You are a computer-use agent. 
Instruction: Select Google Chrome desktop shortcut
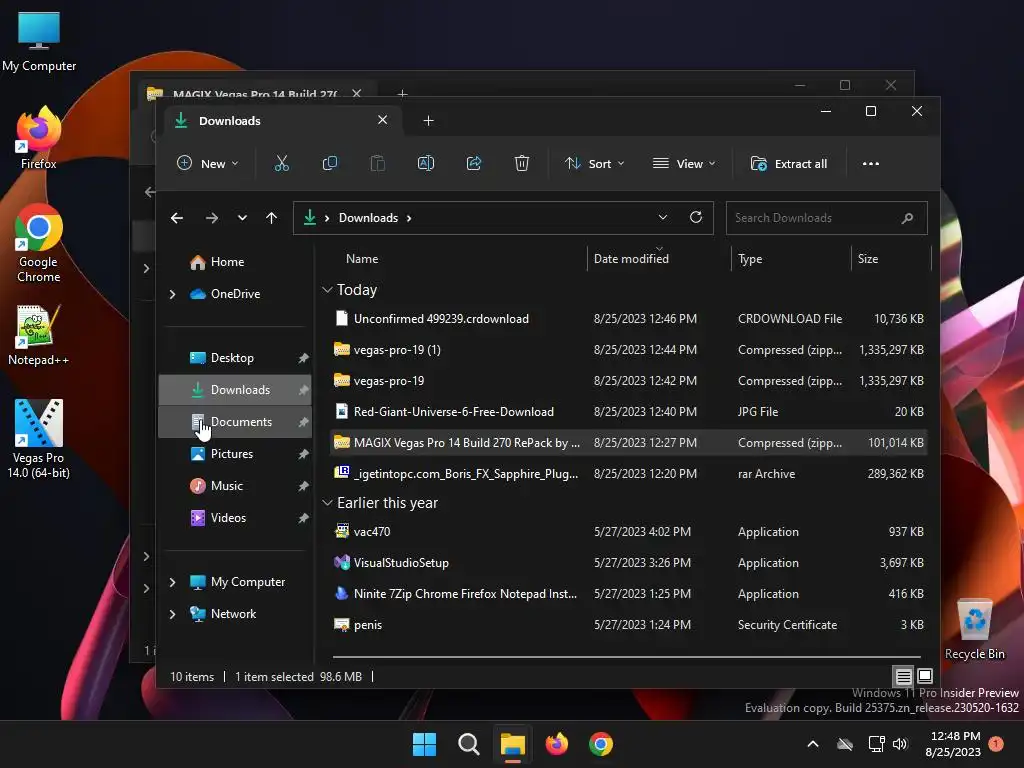point(39,243)
